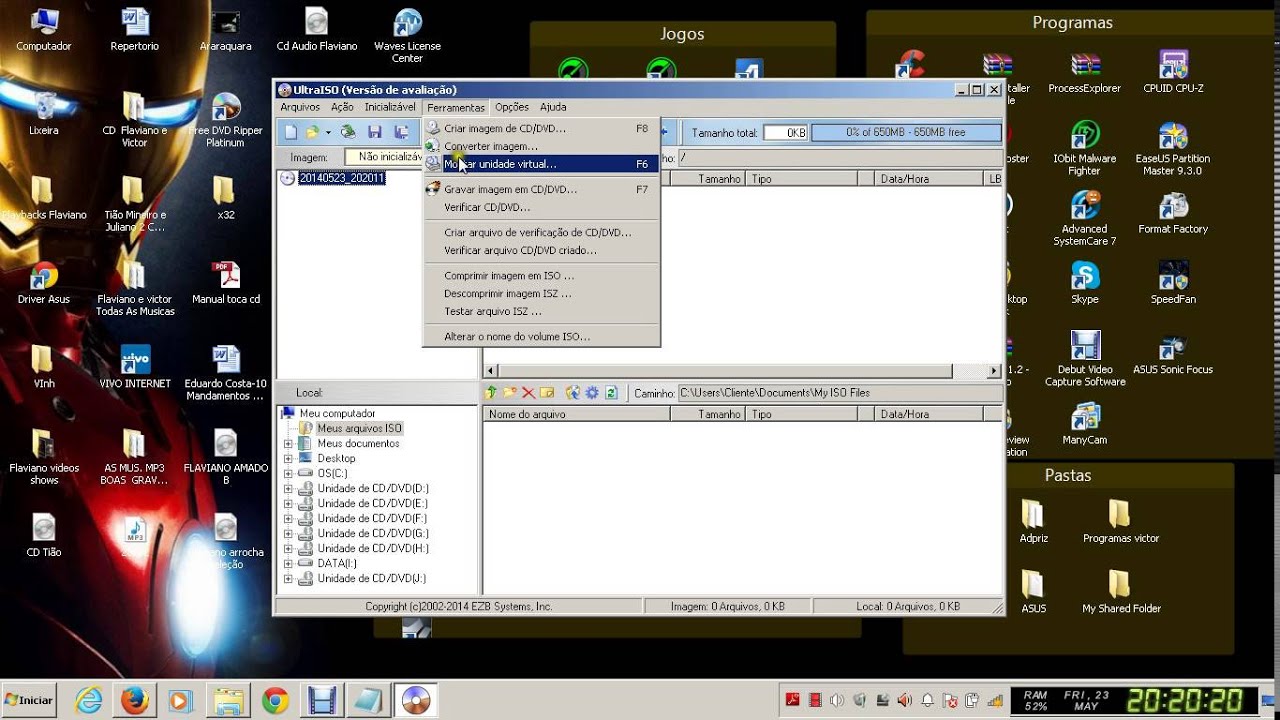
Task: Click the red X delete icon in local toolbar
Action: coord(528,393)
